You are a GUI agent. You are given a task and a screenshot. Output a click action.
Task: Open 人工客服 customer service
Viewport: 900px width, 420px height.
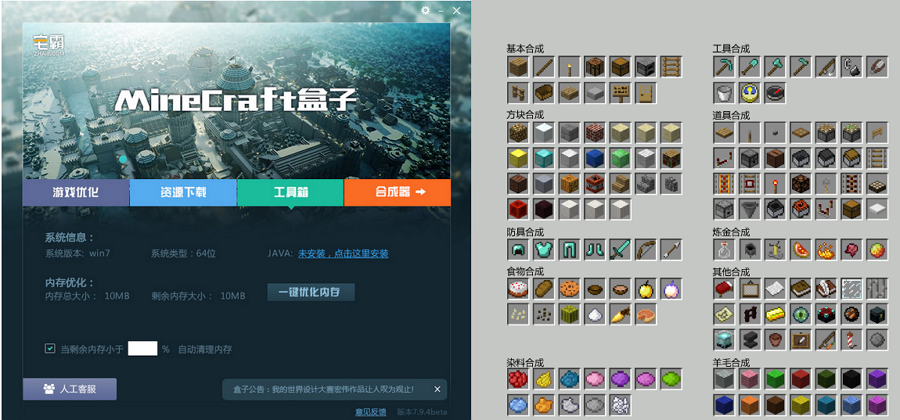(69, 389)
